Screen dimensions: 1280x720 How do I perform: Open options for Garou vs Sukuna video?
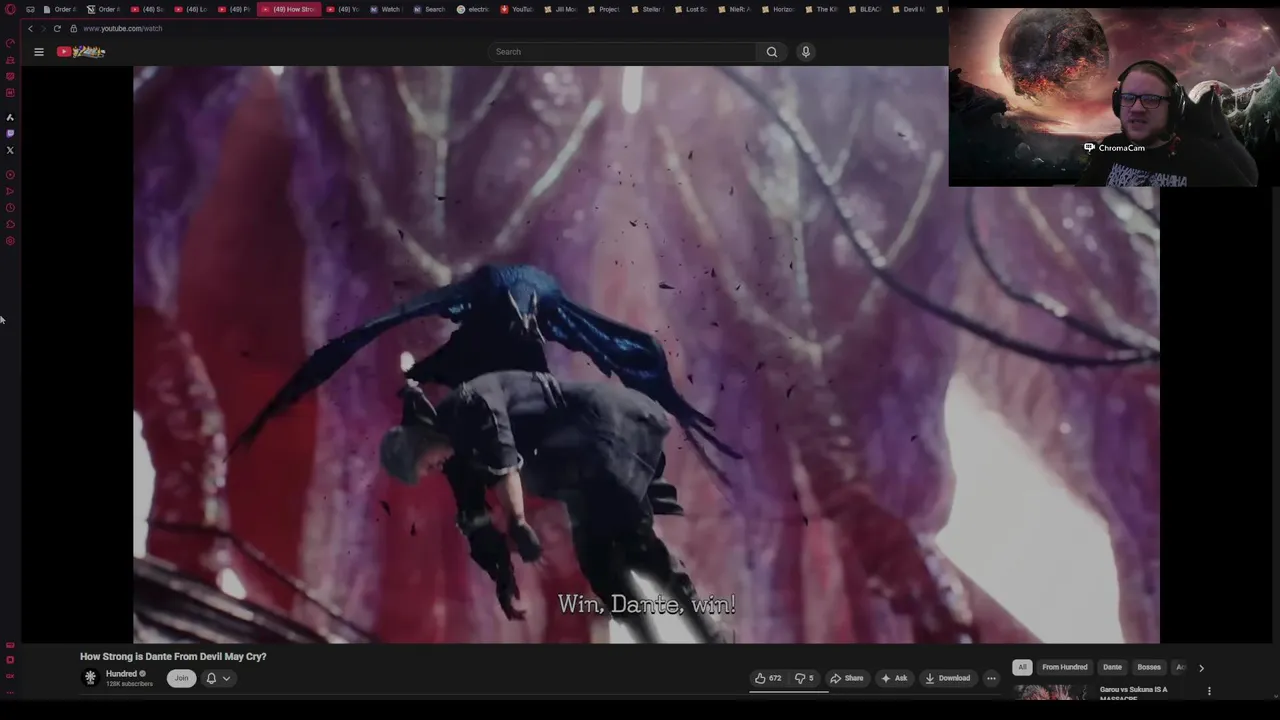[1209, 691]
